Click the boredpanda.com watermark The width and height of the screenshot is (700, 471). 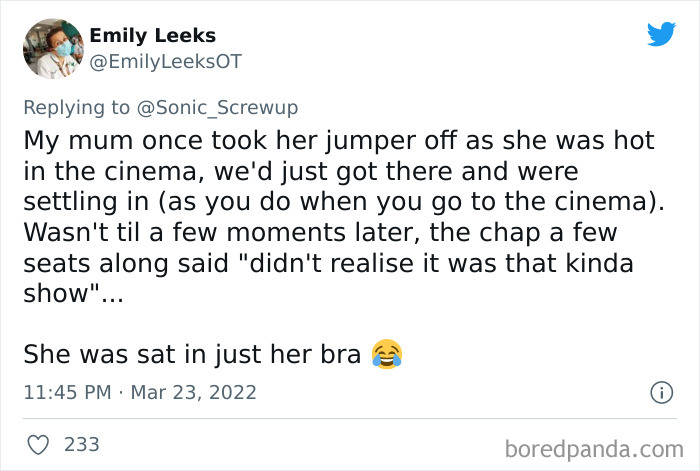click(x=594, y=445)
